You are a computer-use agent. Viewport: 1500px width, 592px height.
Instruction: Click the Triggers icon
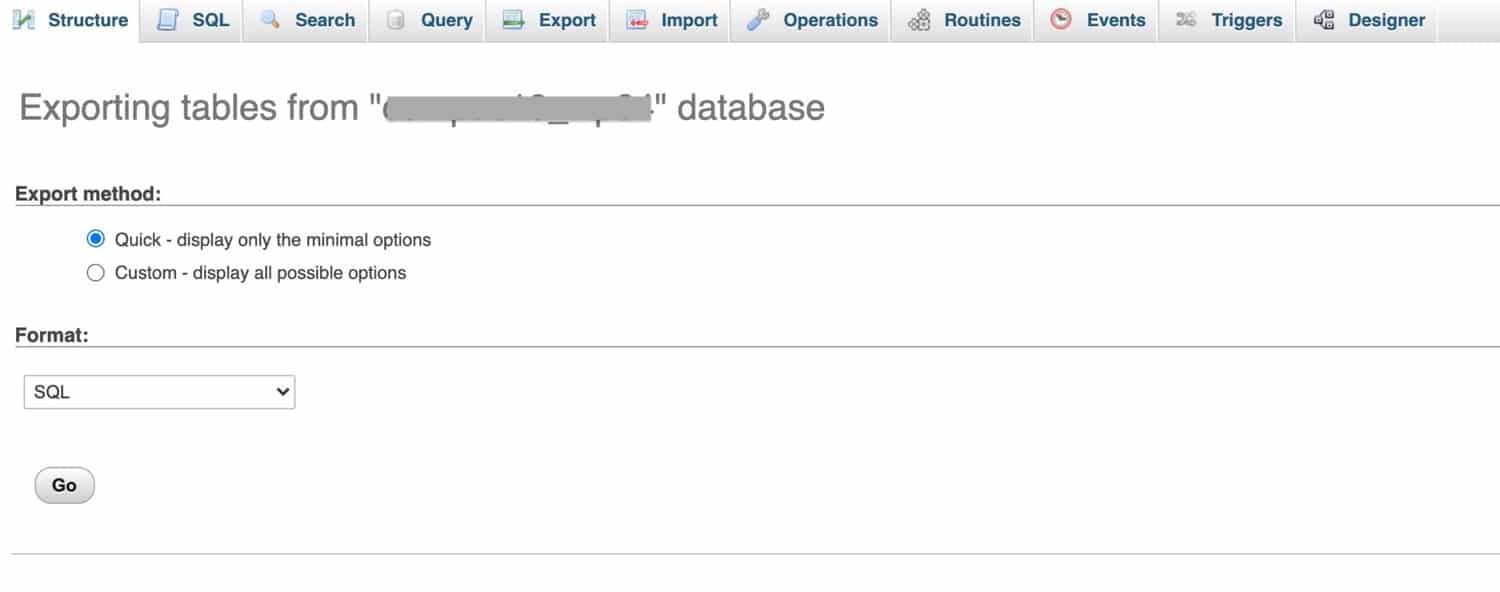click(x=1188, y=19)
